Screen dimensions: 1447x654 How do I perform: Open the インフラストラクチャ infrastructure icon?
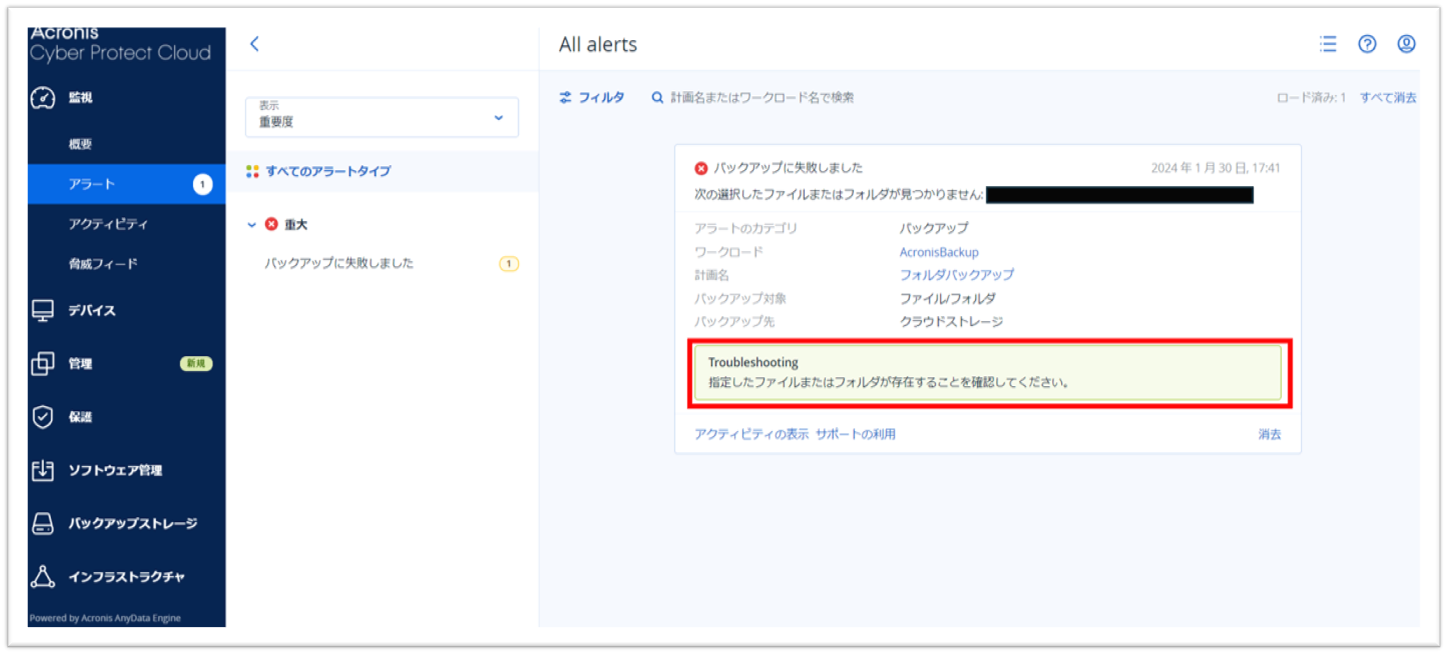pyautogui.click(x=42, y=577)
